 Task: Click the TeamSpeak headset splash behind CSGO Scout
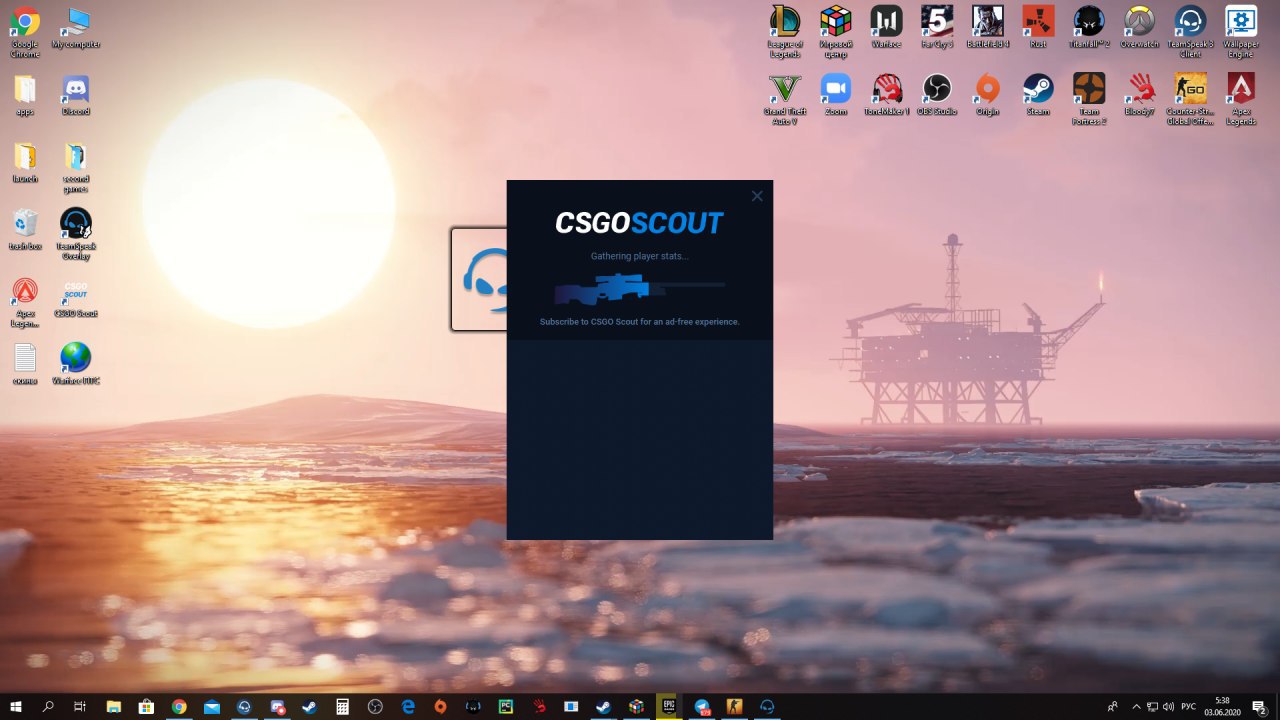pos(480,279)
